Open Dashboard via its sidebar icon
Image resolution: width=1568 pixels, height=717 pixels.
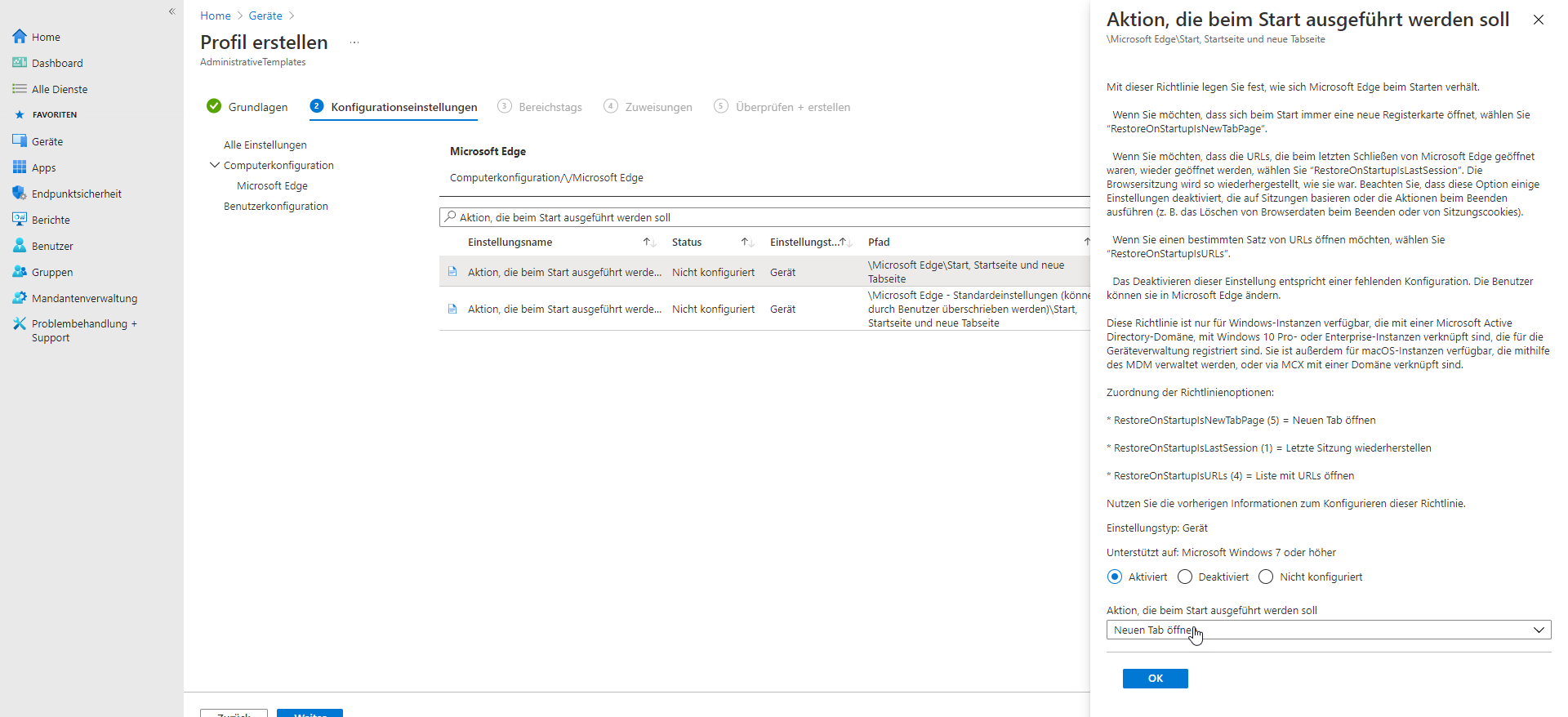(20, 63)
